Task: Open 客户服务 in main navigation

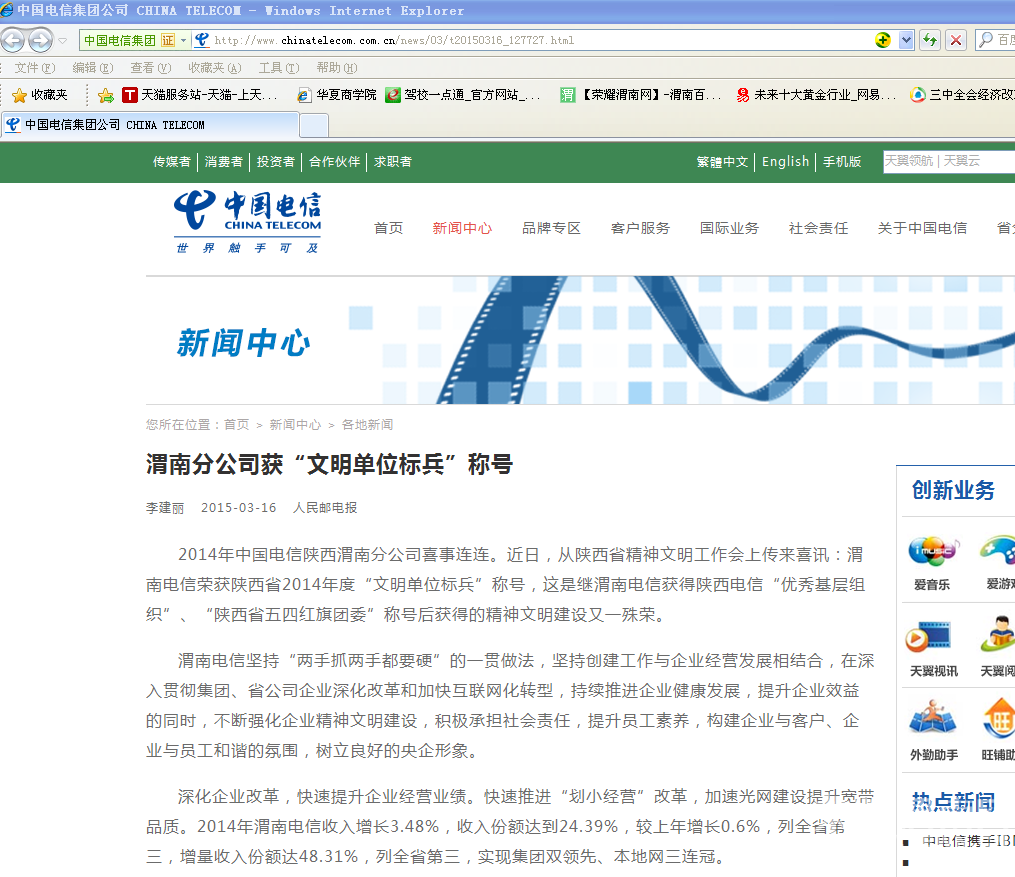Action: [640, 228]
